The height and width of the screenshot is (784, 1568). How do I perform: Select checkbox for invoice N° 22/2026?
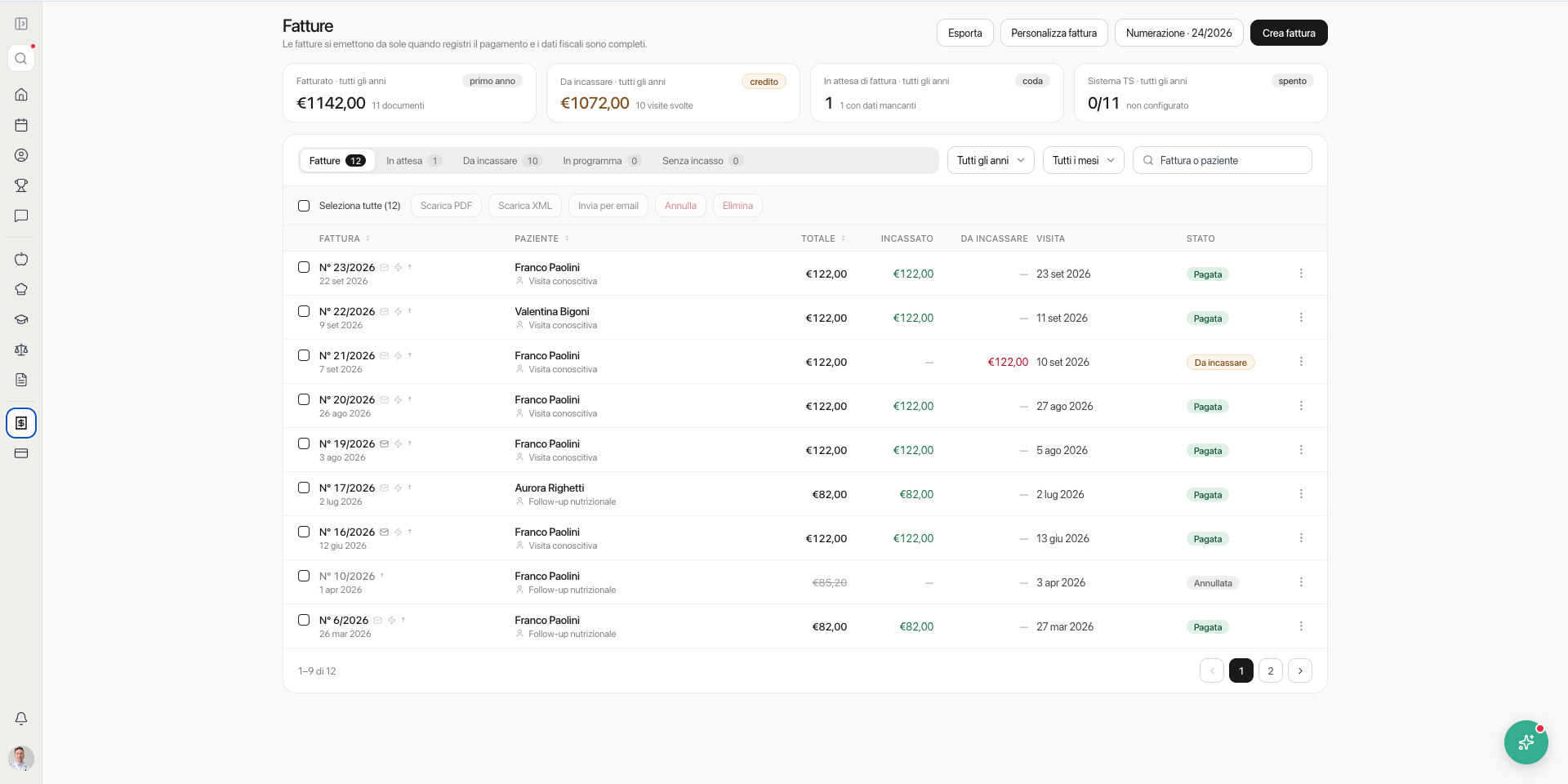pos(304,311)
